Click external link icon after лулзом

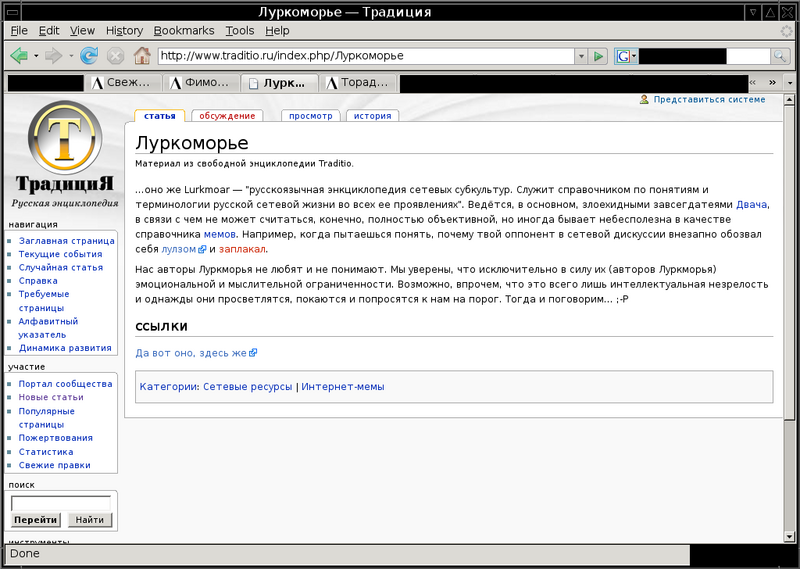click(x=202, y=250)
